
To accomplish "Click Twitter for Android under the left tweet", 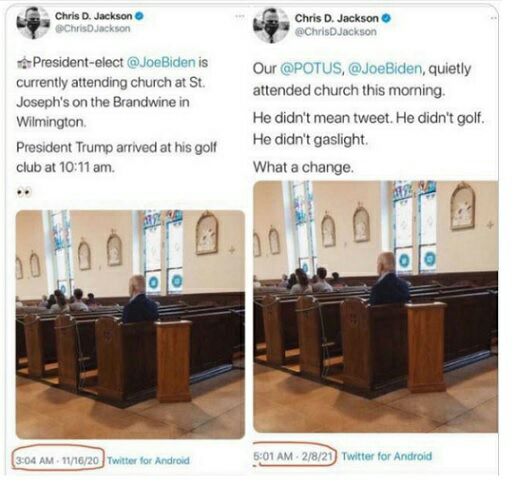I will click(x=148, y=460).
